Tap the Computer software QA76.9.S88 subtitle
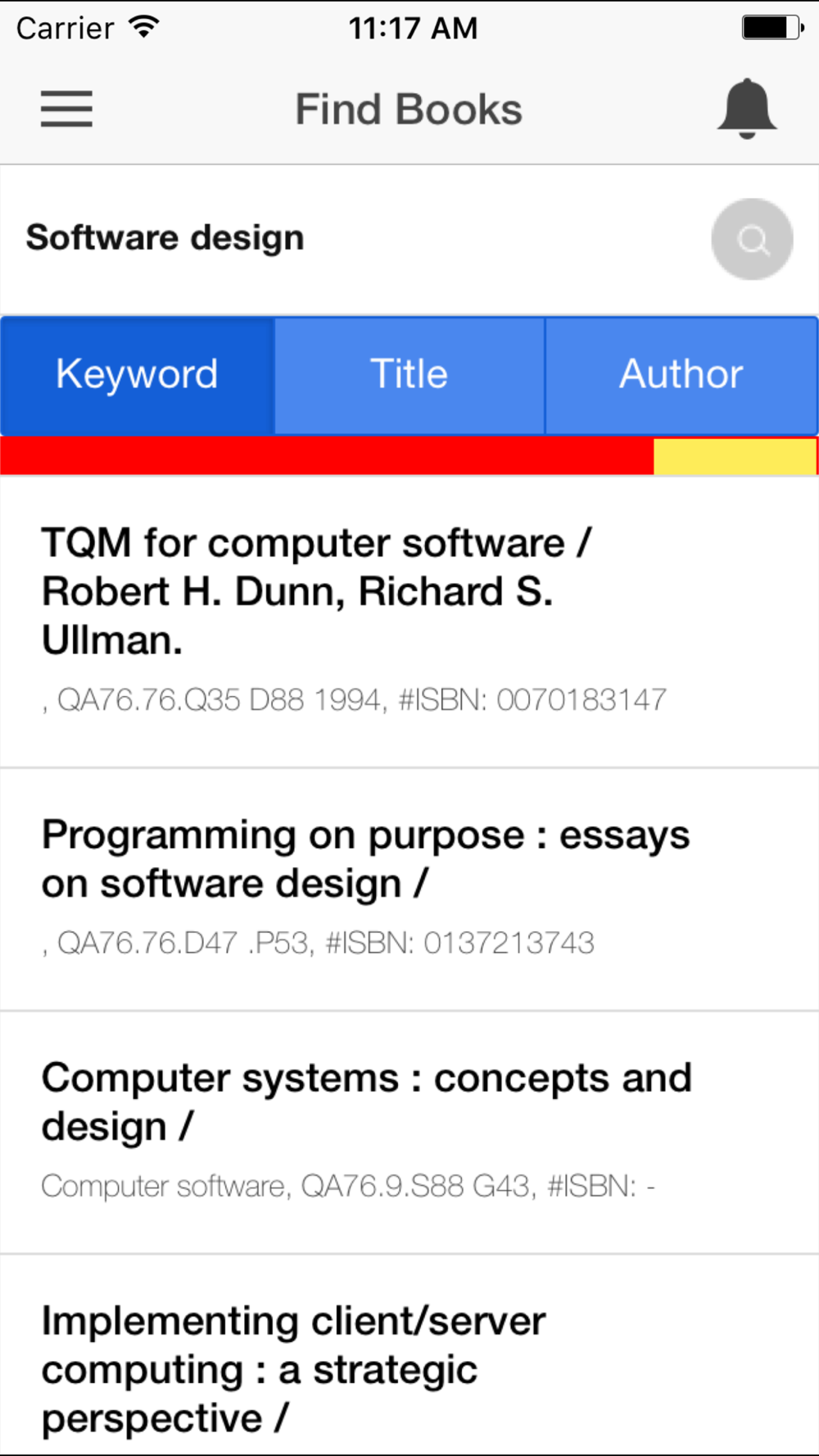 coord(348,1187)
